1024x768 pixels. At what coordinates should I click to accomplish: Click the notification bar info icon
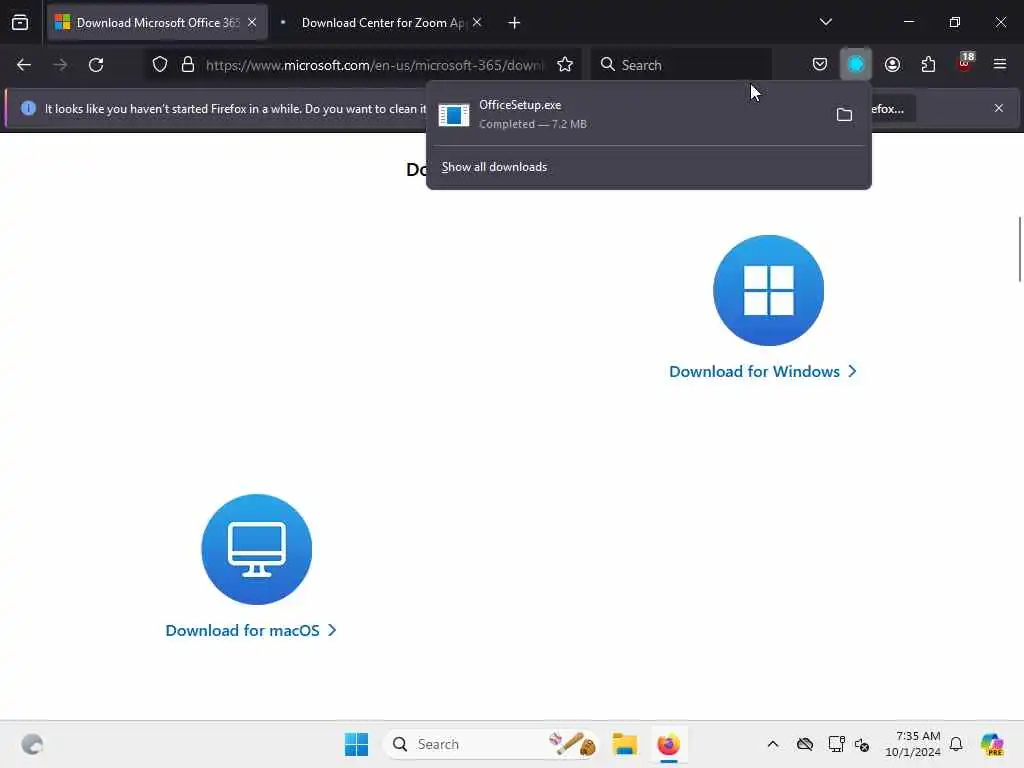[x=28, y=108]
